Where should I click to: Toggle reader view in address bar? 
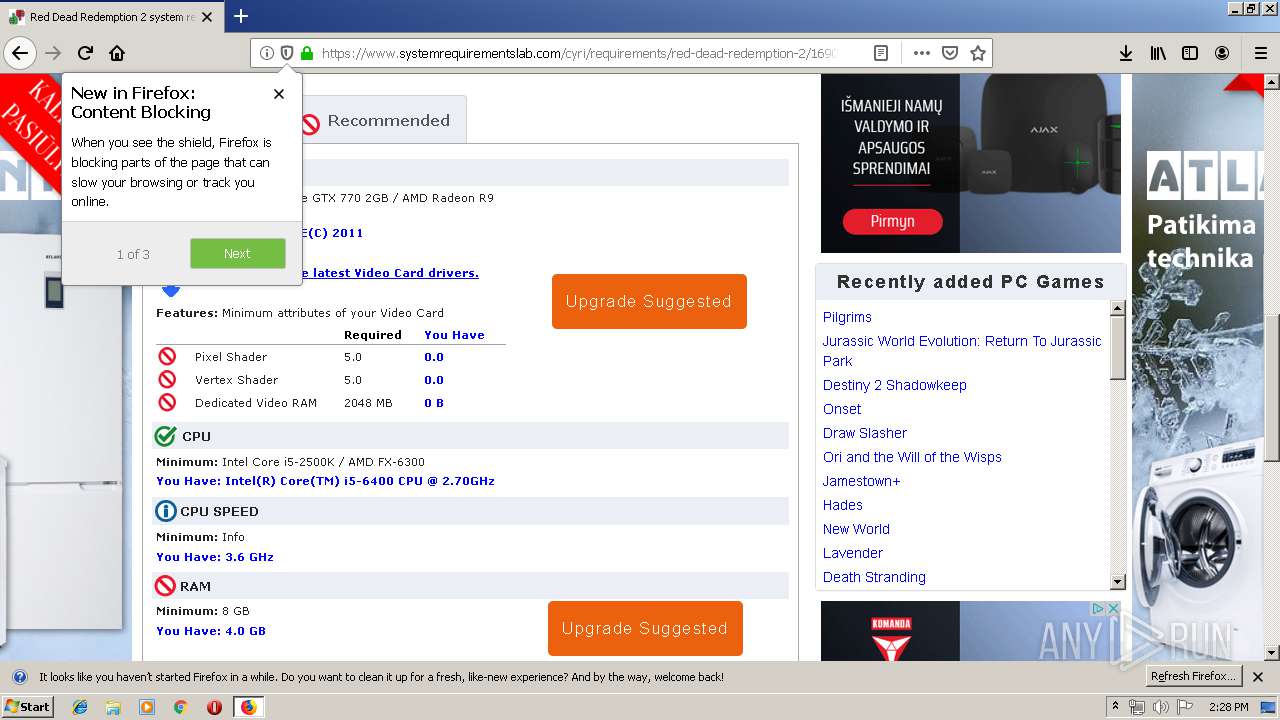881,53
